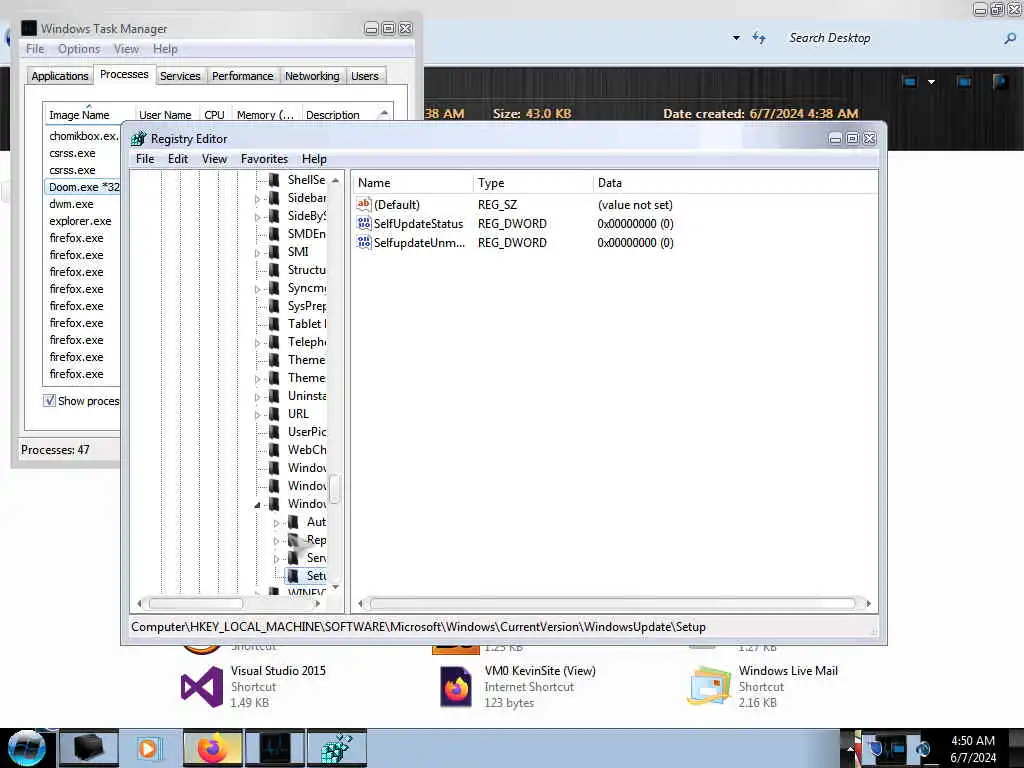Click the SelfUpdateStatus DWORD value icon

tap(364, 223)
